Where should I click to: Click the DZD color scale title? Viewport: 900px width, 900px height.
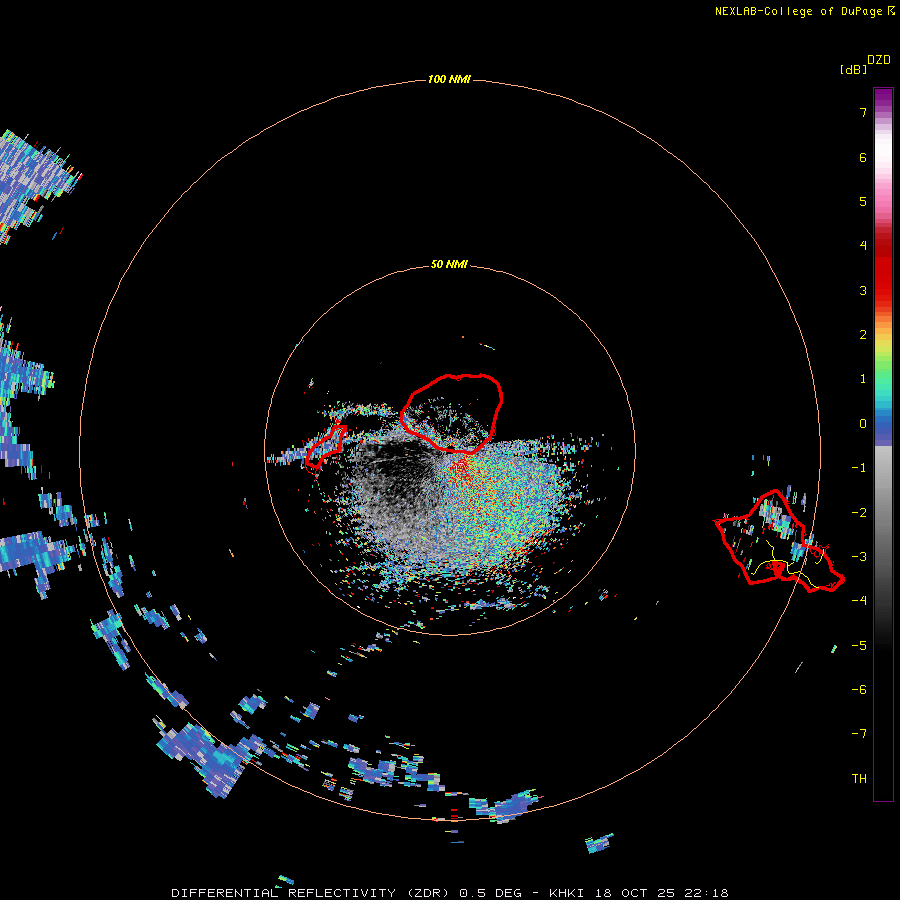[879, 60]
